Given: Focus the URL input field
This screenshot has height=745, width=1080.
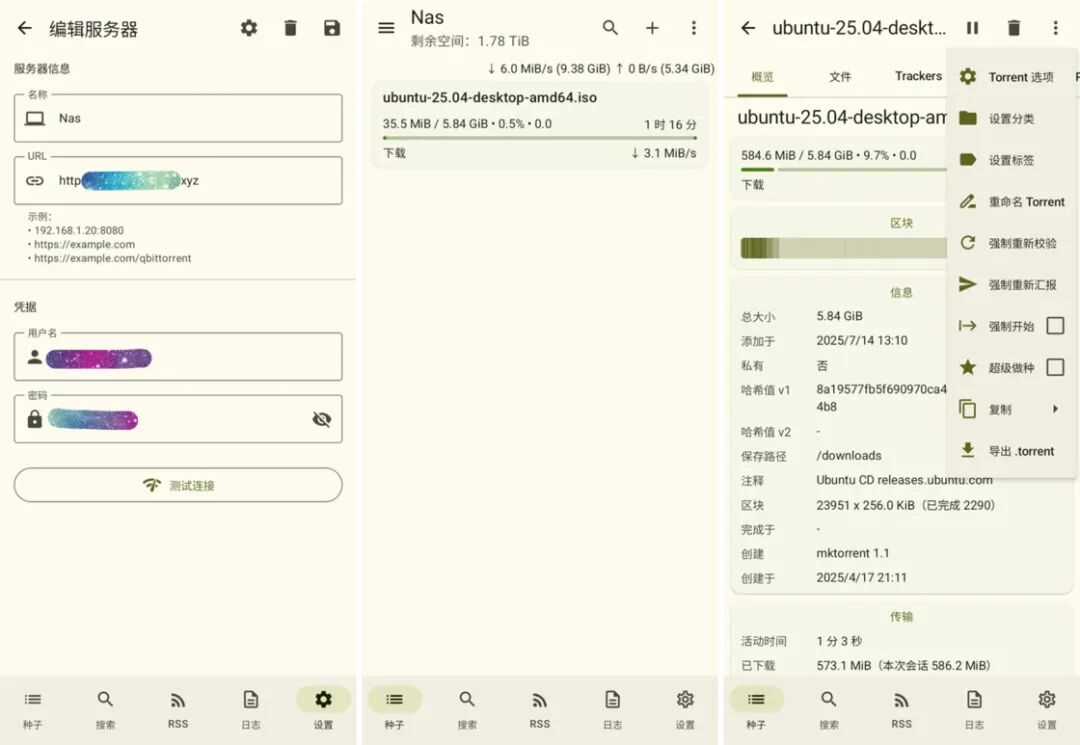Looking at the screenshot, I should [178, 180].
